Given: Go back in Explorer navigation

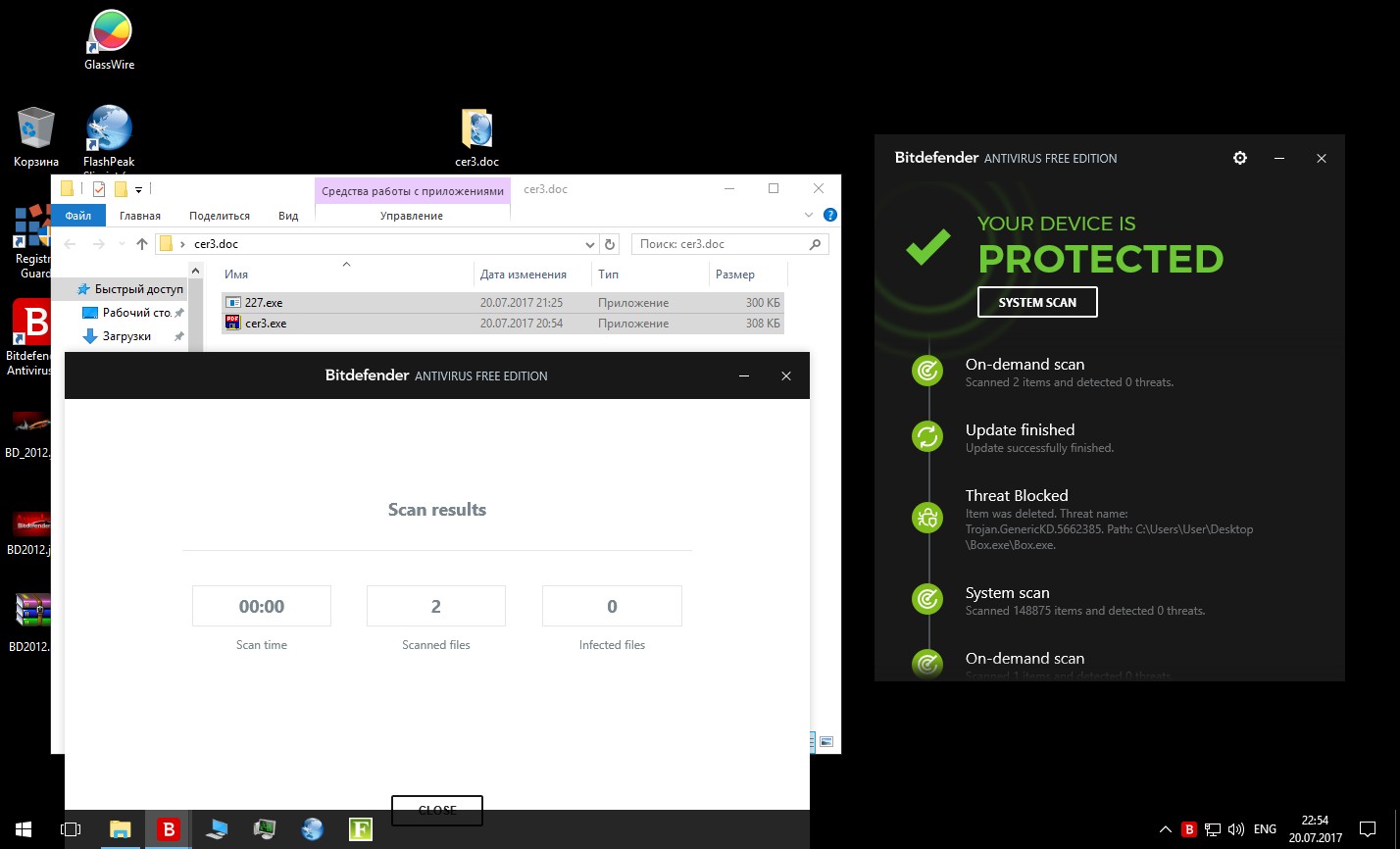Looking at the screenshot, I should pos(70,244).
